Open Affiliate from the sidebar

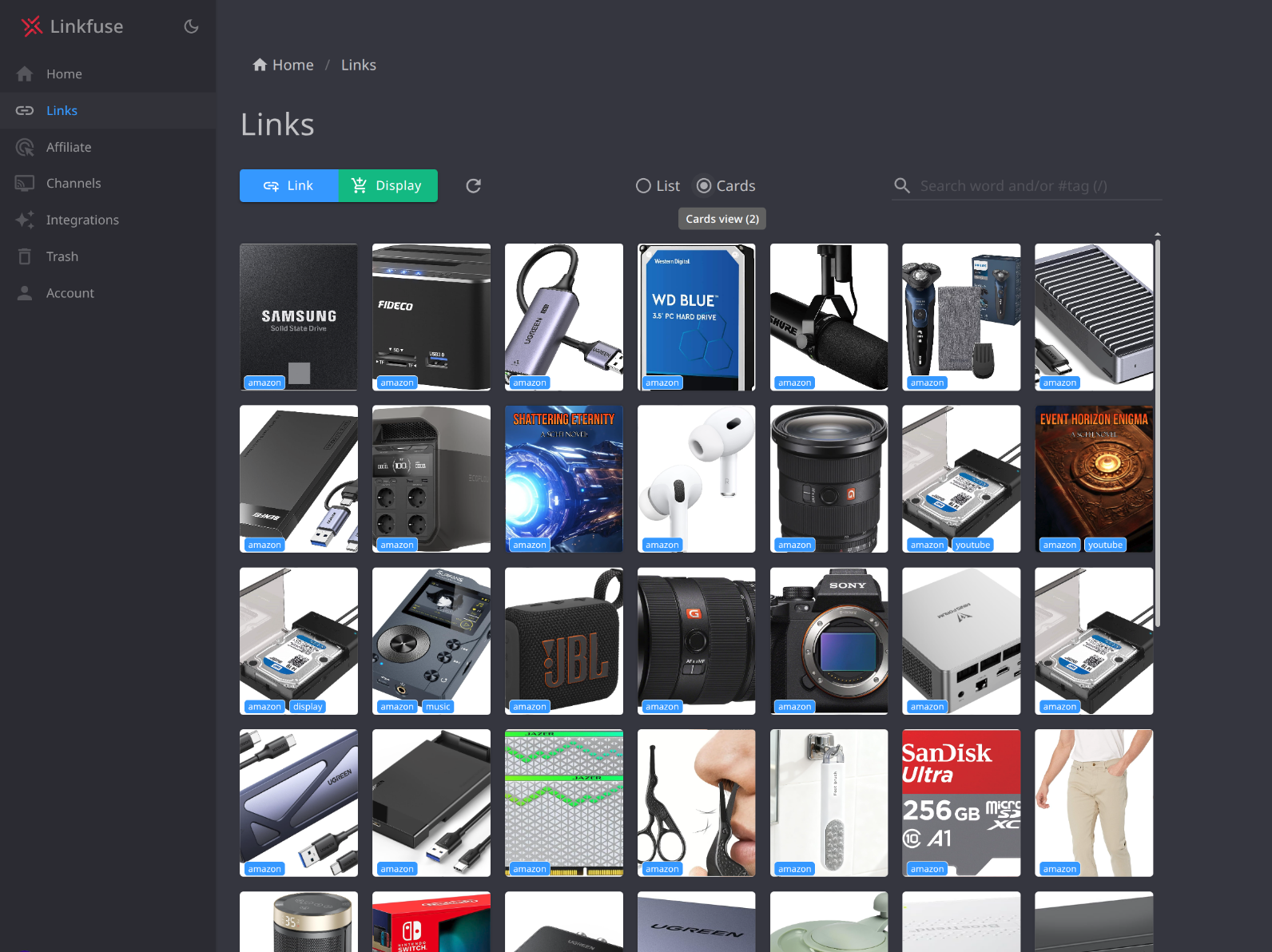[x=69, y=147]
